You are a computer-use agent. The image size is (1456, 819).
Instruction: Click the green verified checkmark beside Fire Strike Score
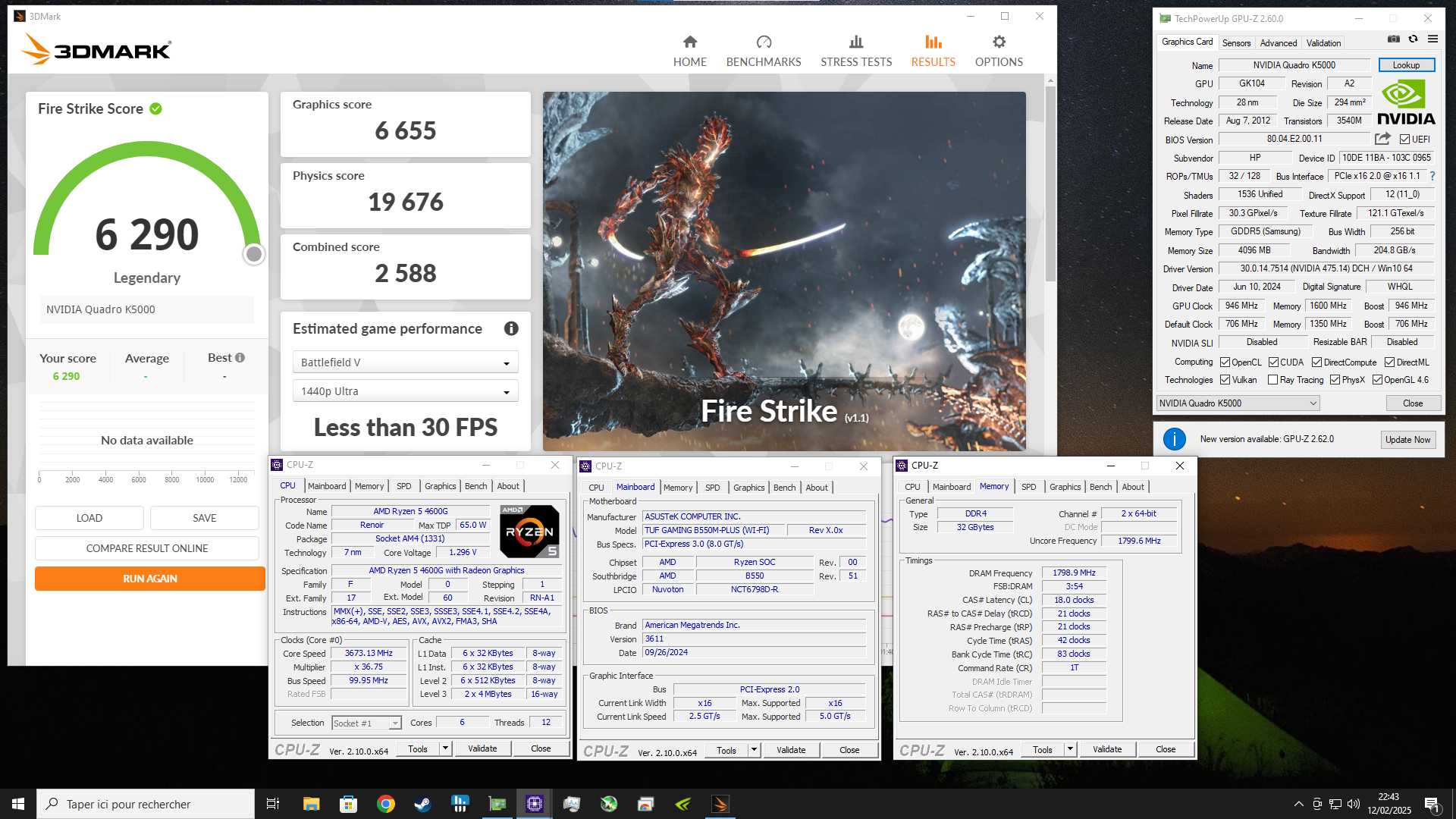coord(155,108)
